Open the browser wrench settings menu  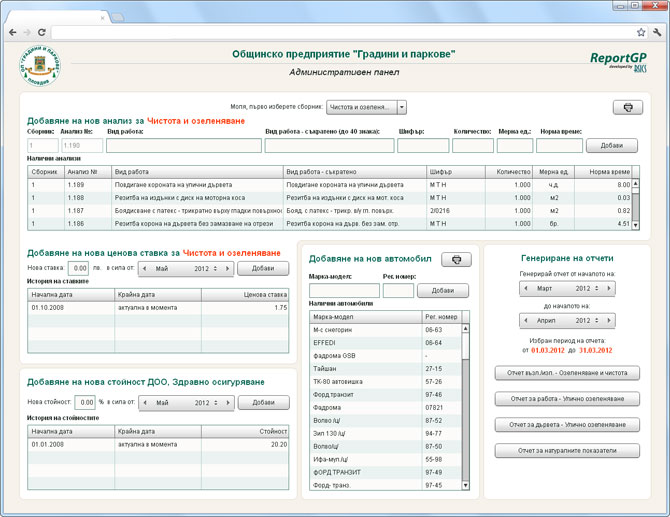(657, 32)
